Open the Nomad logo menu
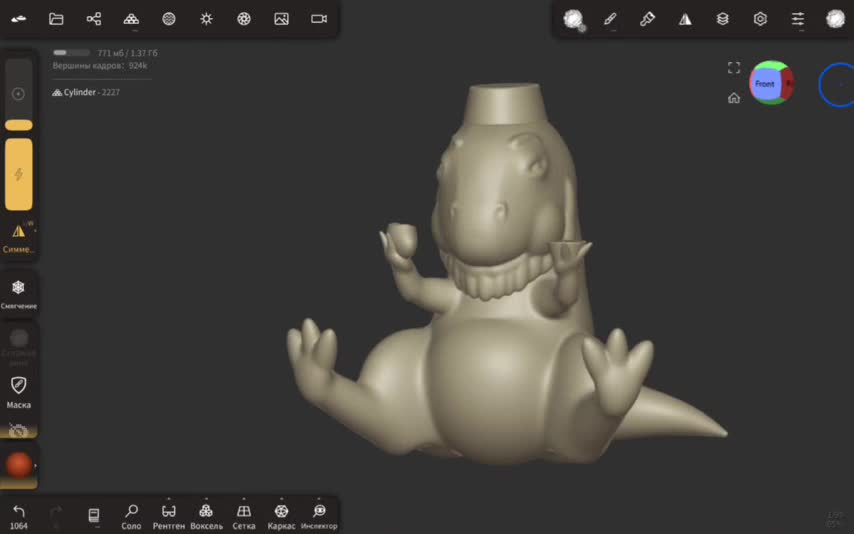Screen dimensions: 854x534 coord(19,19)
